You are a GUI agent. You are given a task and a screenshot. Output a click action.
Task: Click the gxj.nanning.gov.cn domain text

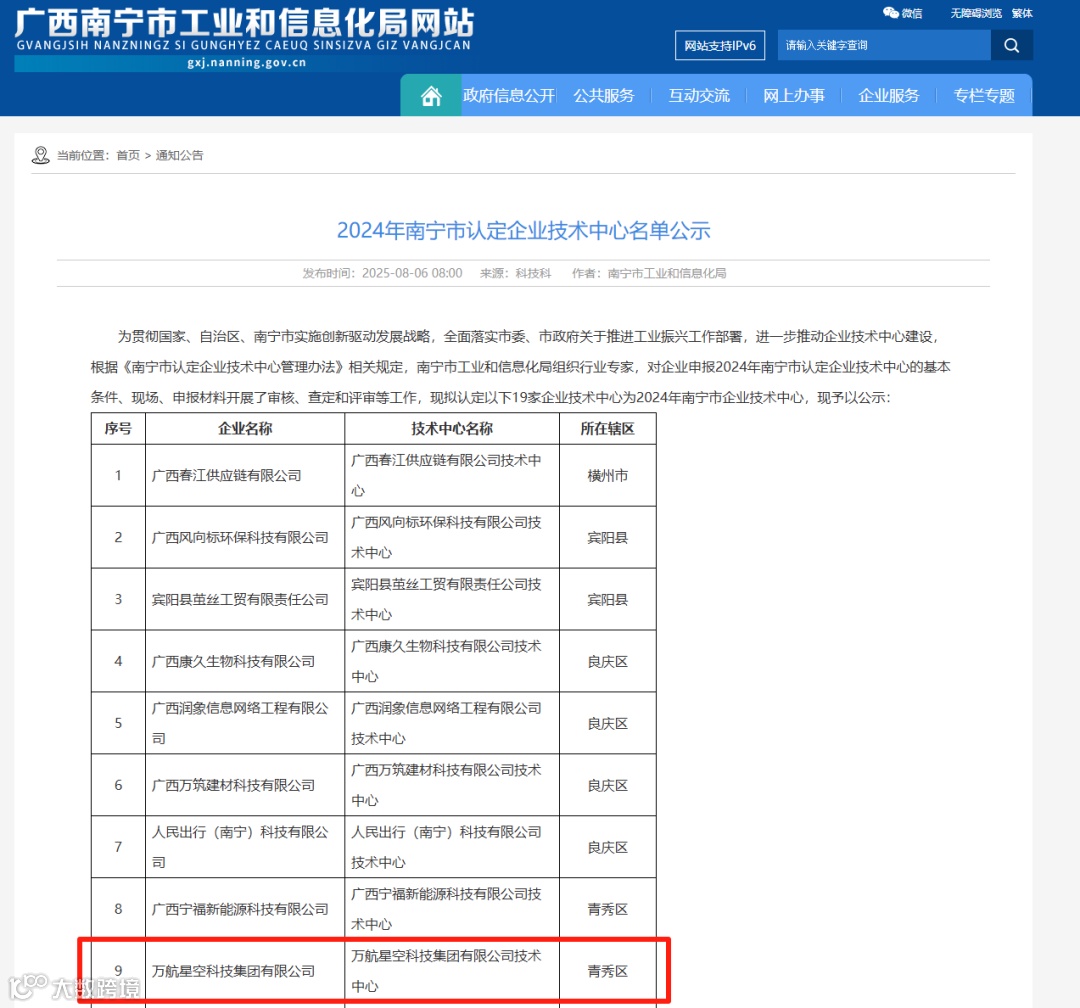pos(247,63)
